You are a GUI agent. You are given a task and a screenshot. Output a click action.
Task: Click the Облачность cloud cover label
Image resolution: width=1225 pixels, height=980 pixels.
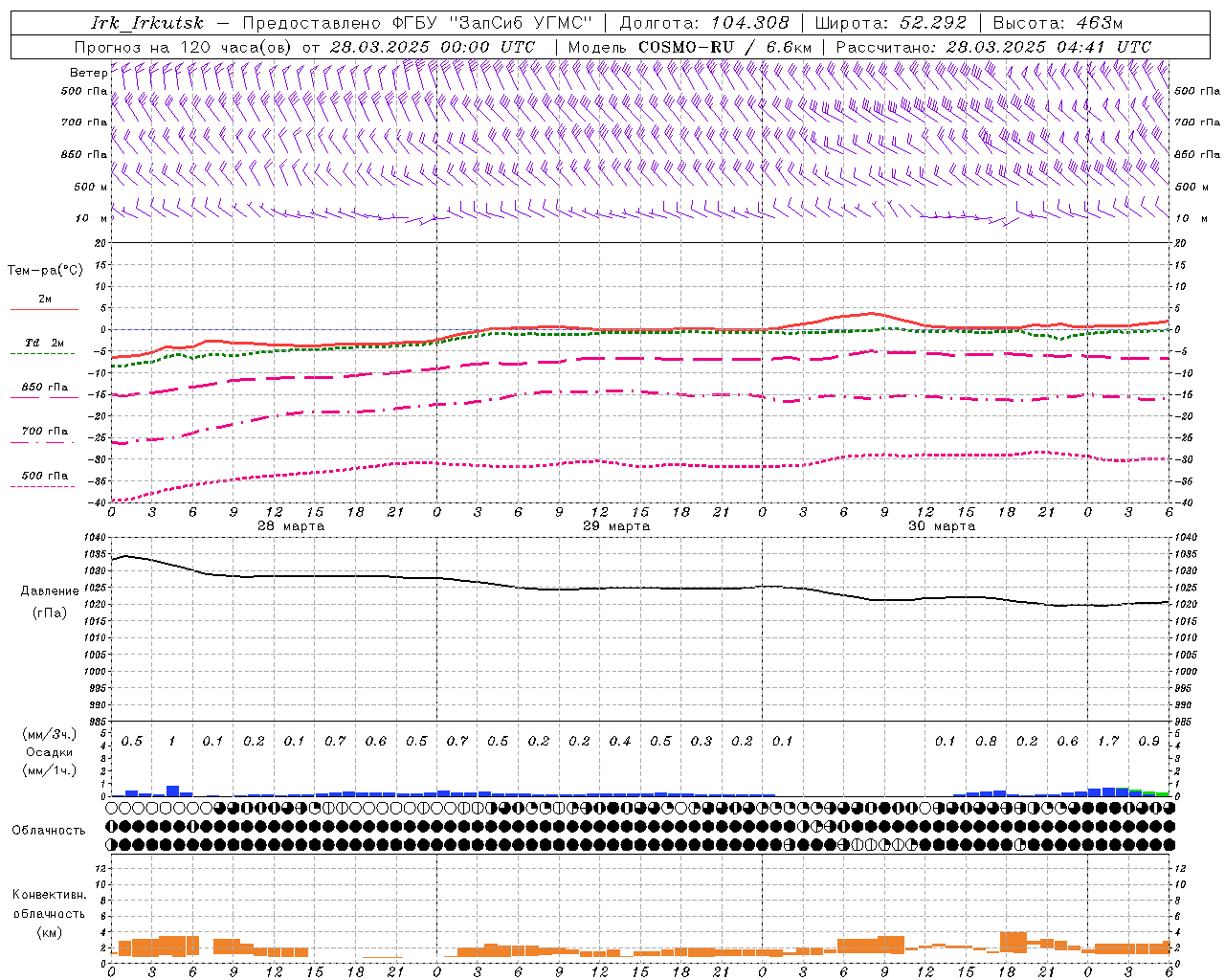(x=48, y=830)
